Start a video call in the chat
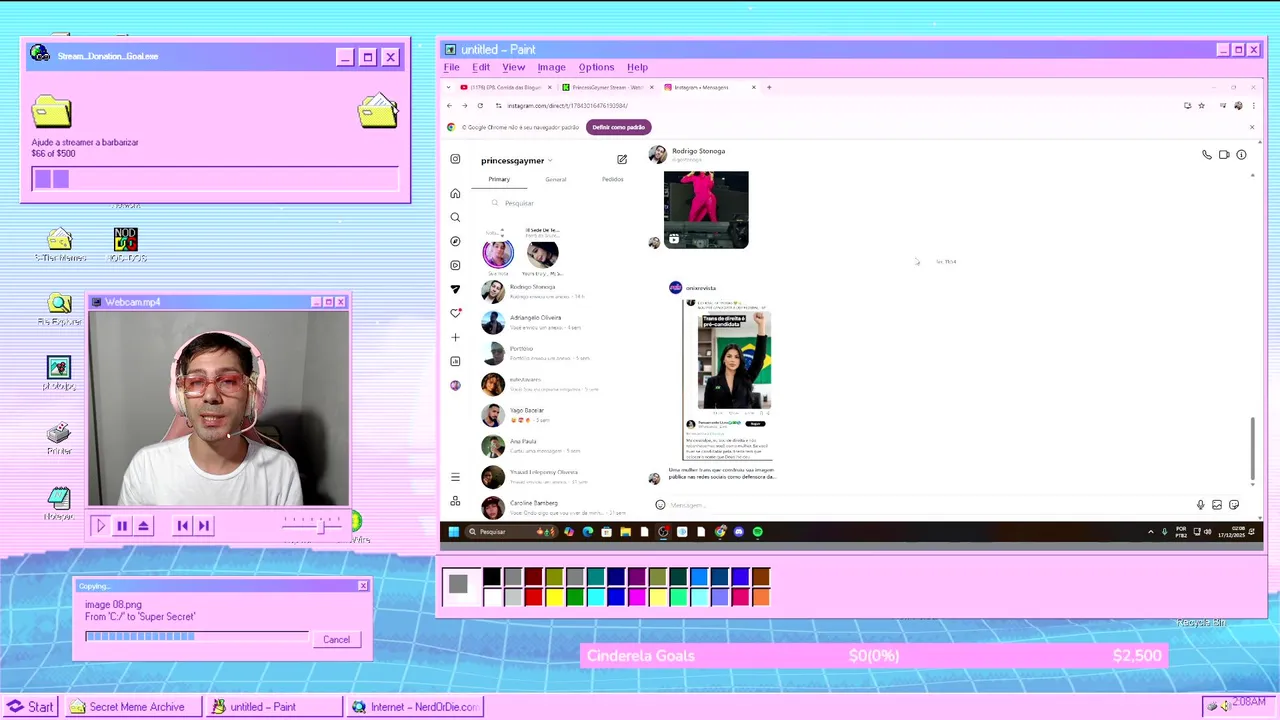This screenshot has width=1280, height=720. [1224, 155]
